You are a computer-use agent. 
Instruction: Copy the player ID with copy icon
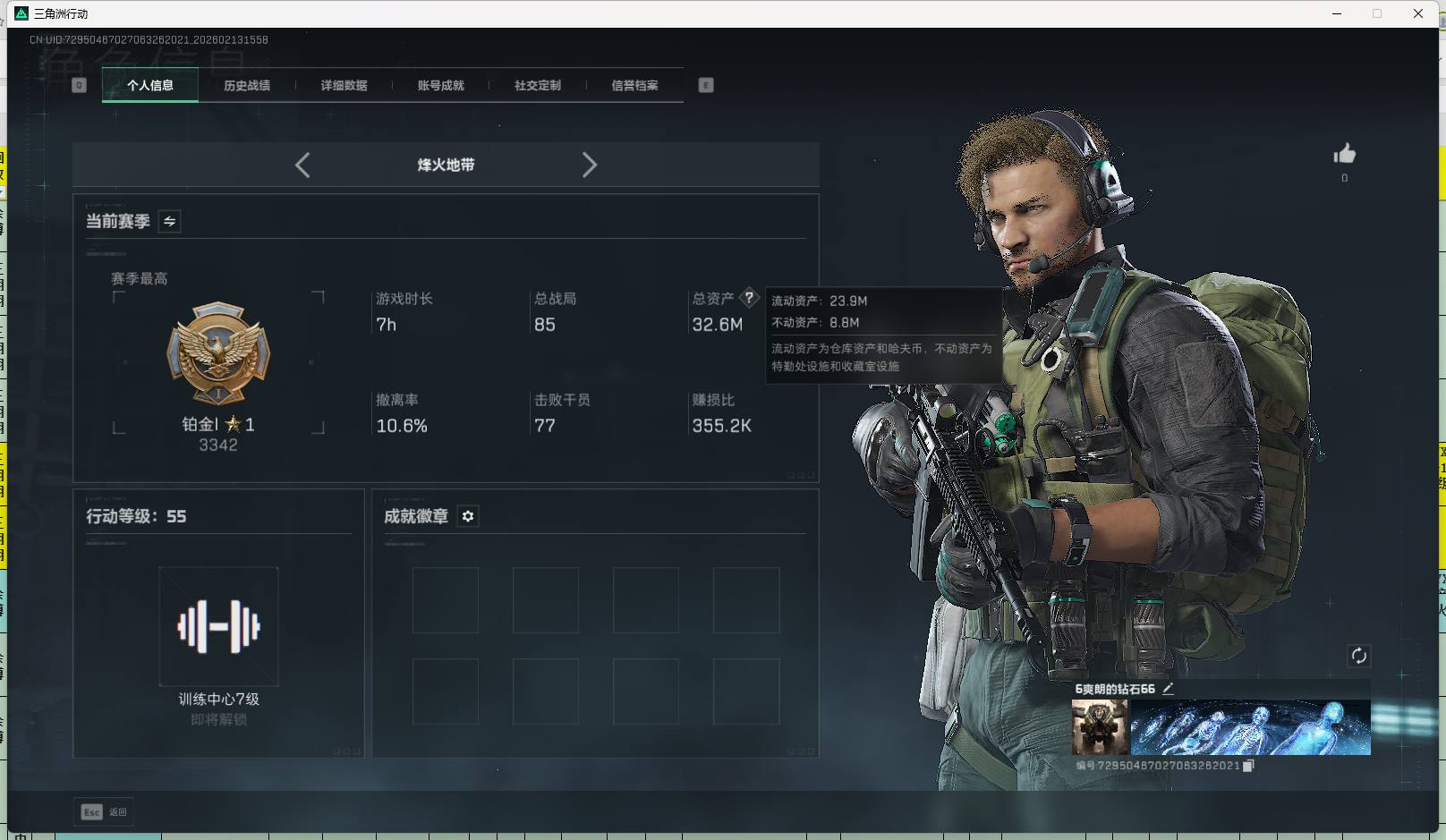coord(1248,766)
